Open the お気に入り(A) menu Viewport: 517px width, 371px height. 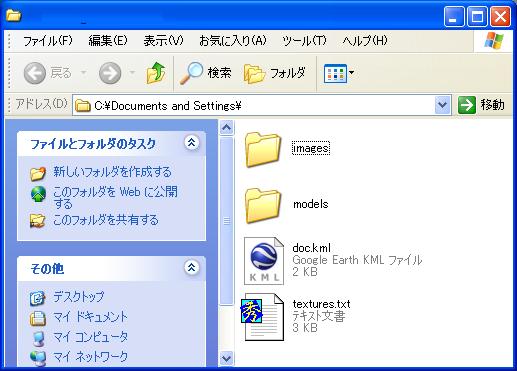click(232, 41)
